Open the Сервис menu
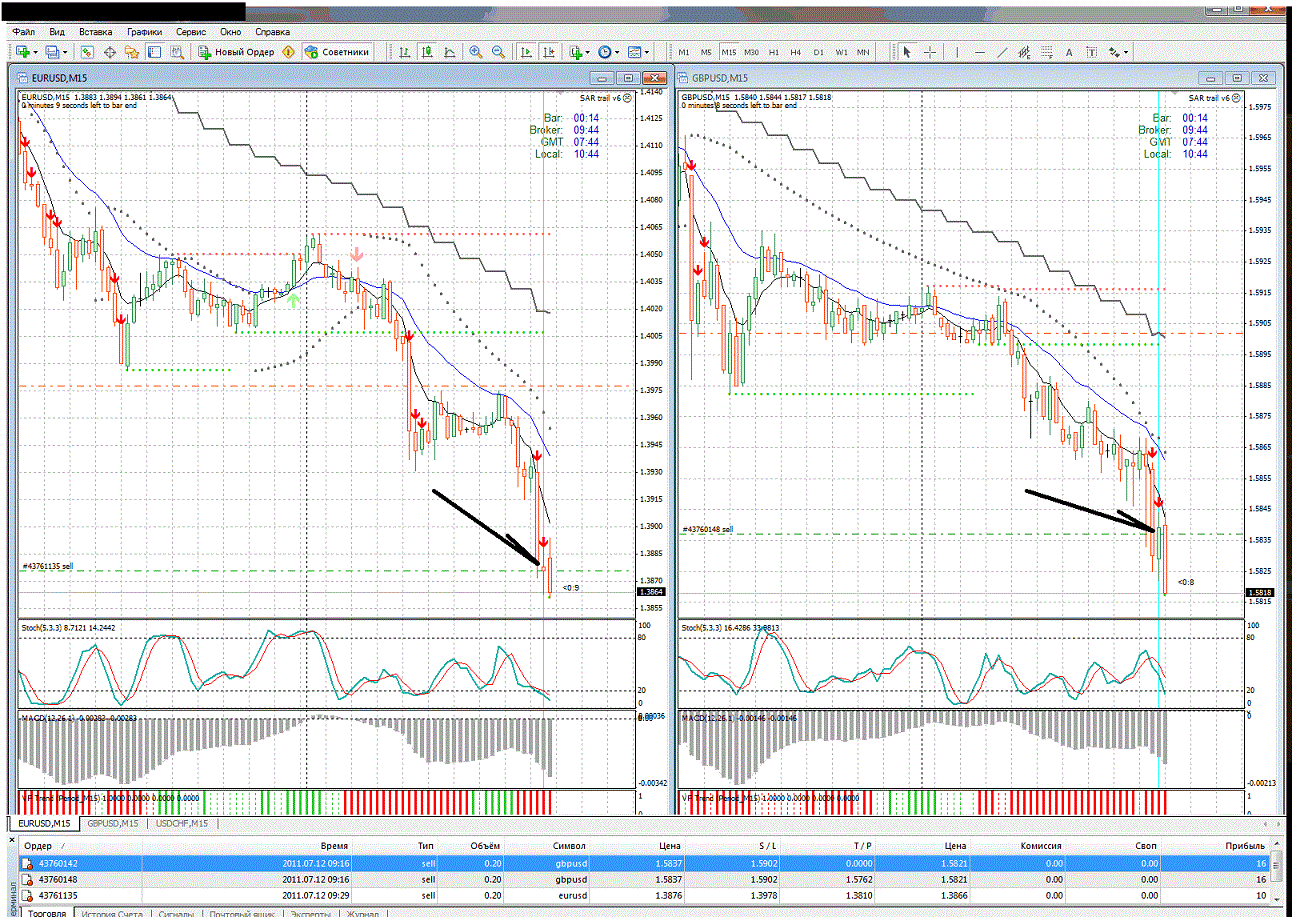Screen dimensions: 1292x917 click(x=191, y=32)
